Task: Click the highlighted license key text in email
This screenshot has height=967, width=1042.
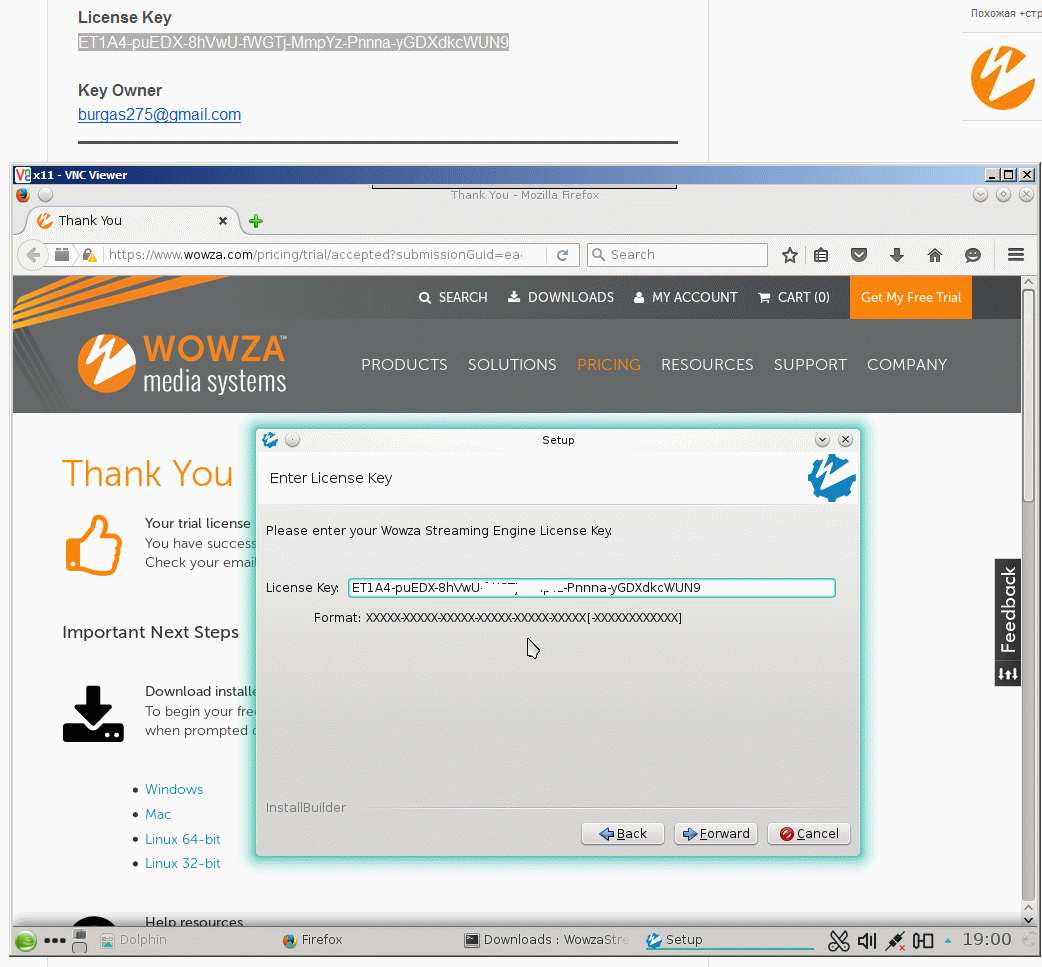Action: (293, 43)
